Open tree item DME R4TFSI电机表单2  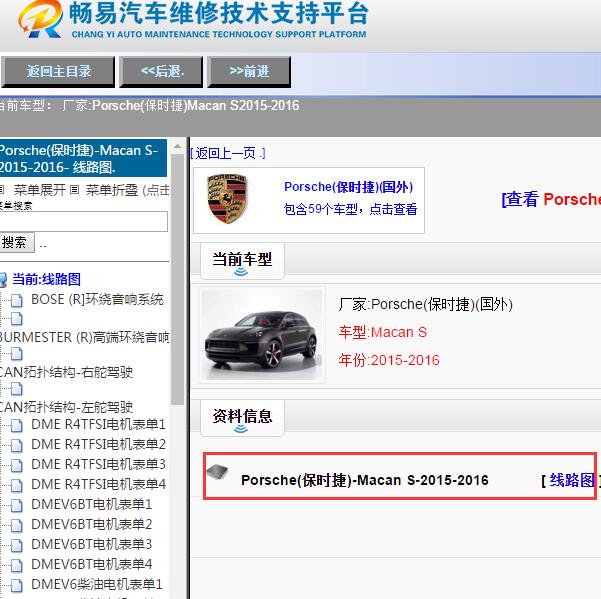pos(99,445)
